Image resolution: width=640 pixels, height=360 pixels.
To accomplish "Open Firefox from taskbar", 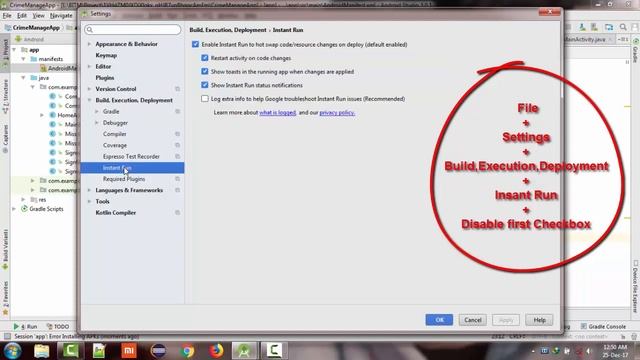I will [216, 351].
